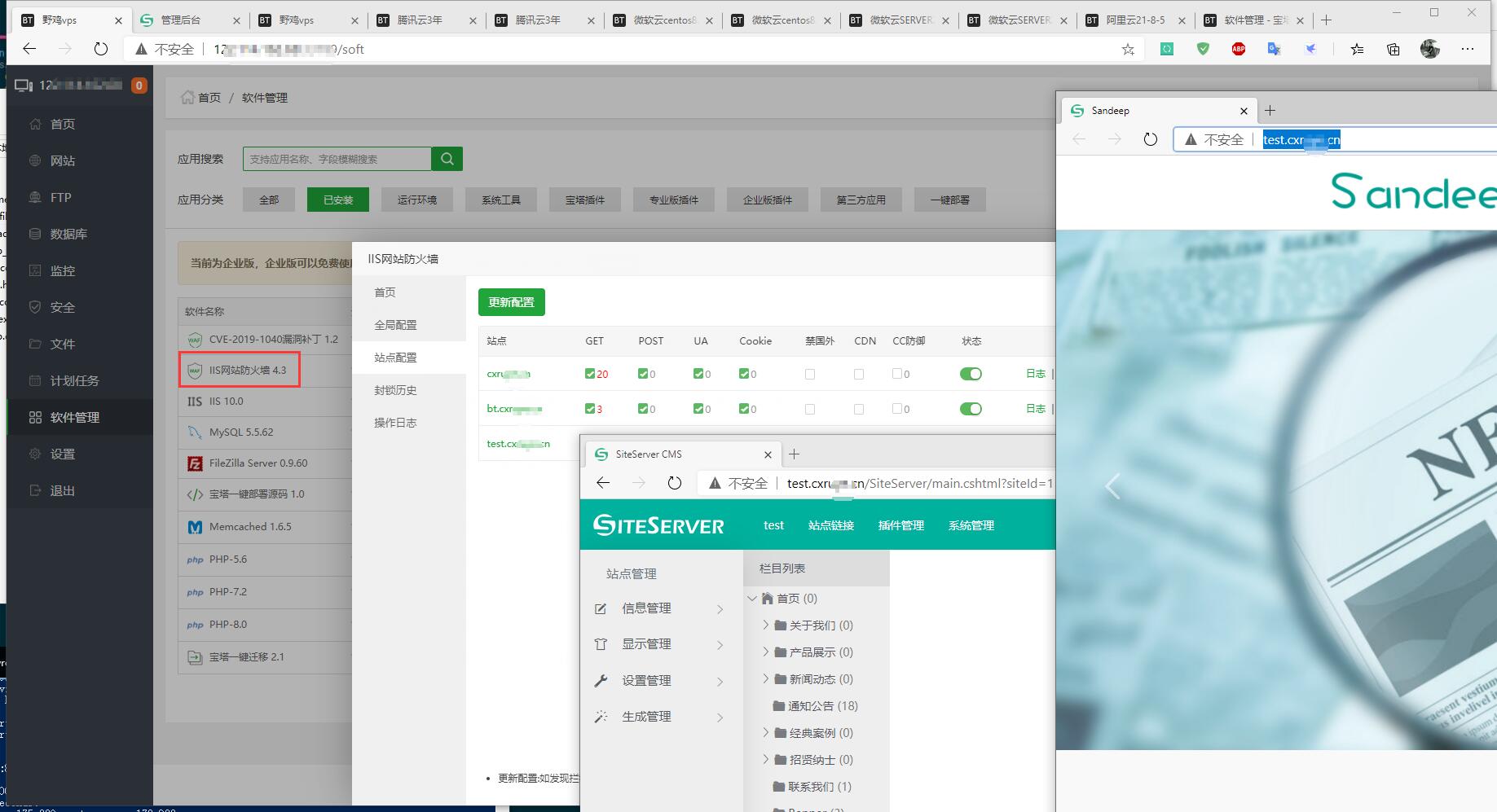Click the 应用搜索 input field
Image resolution: width=1497 pixels, height=812 pixels.
tap(337, 159)
